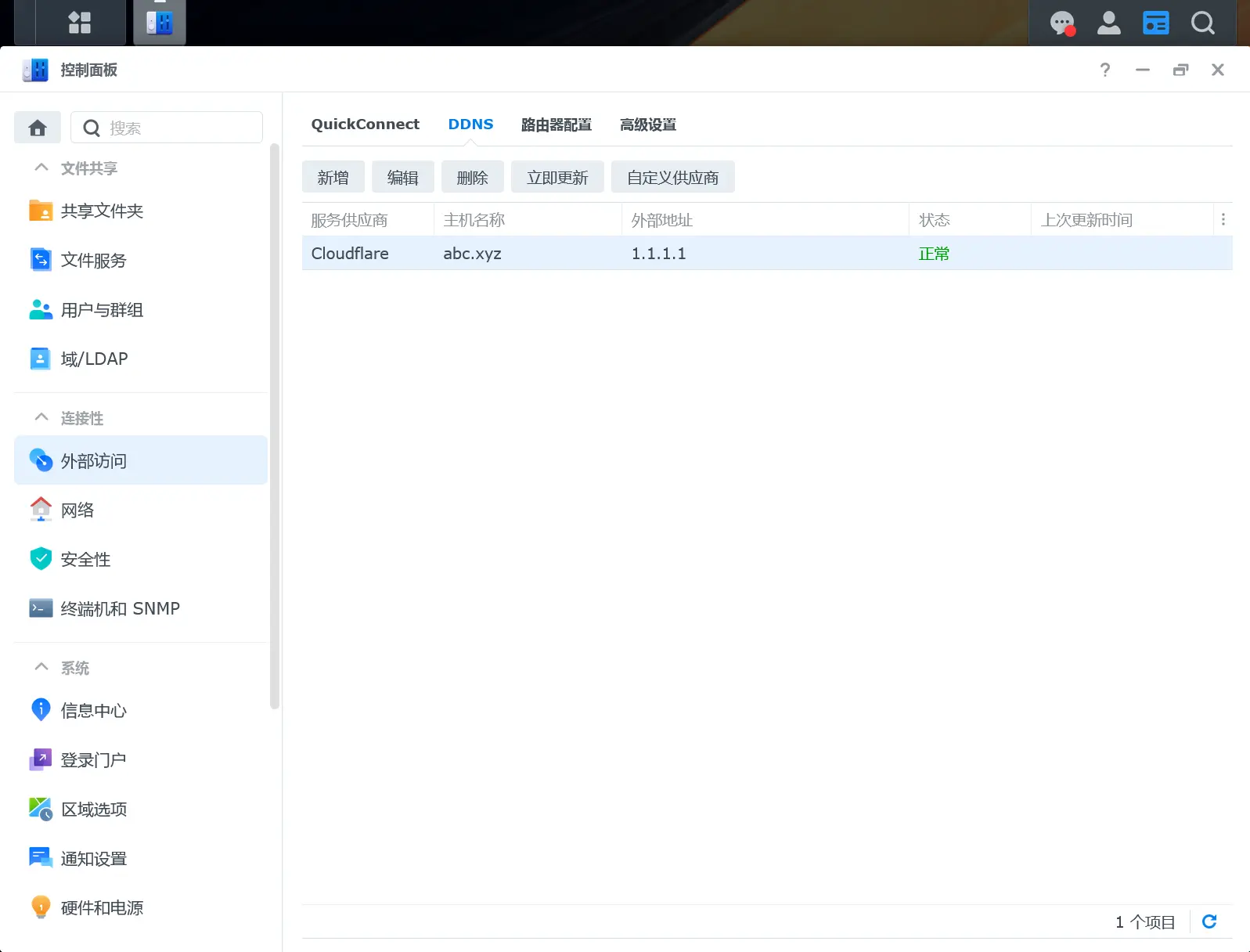Click the help question mark icon

click(x=1104, y=70)
